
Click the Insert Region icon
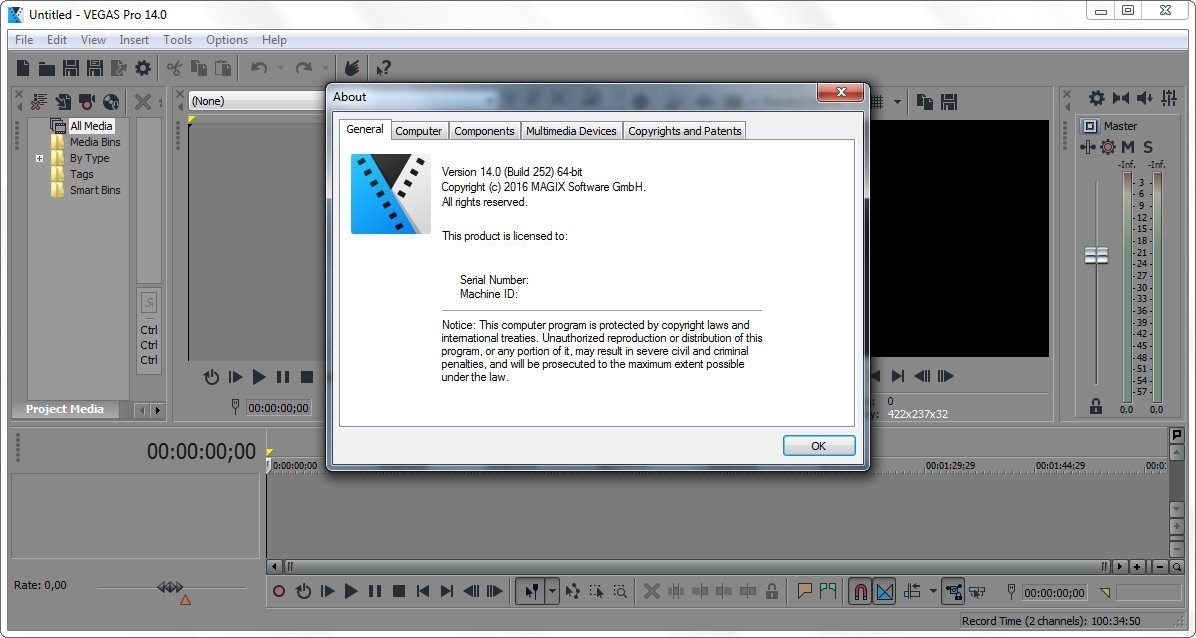click(828, 591)
